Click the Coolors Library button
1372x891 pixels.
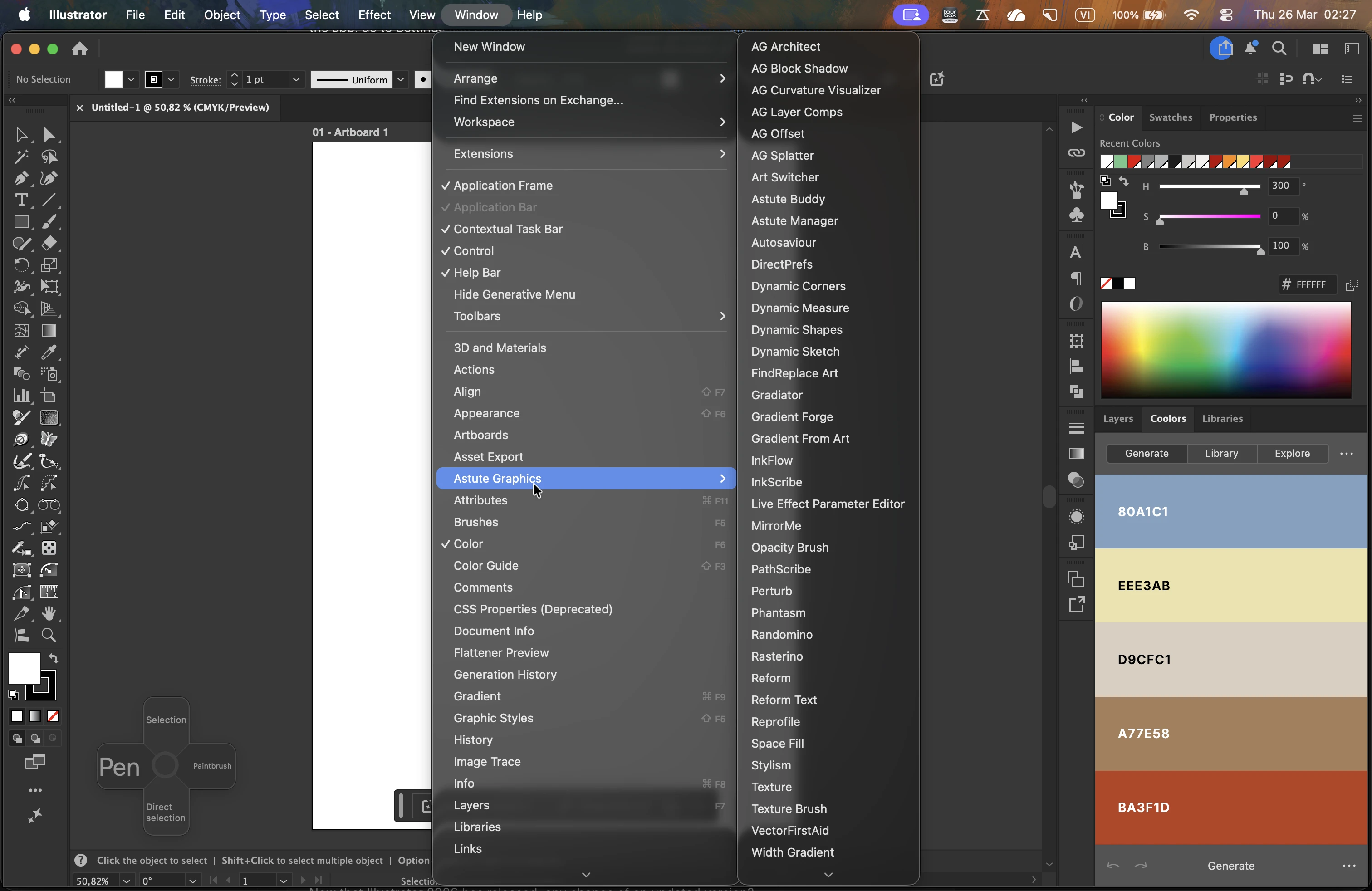pyautogui.click(x=1221, y=454)
